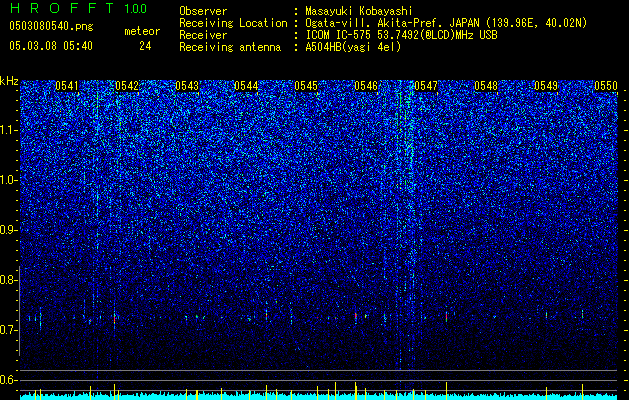The width and height of the screenshot is (629, 400).
Task: Click the meteor label
Action: coord(142,31)
